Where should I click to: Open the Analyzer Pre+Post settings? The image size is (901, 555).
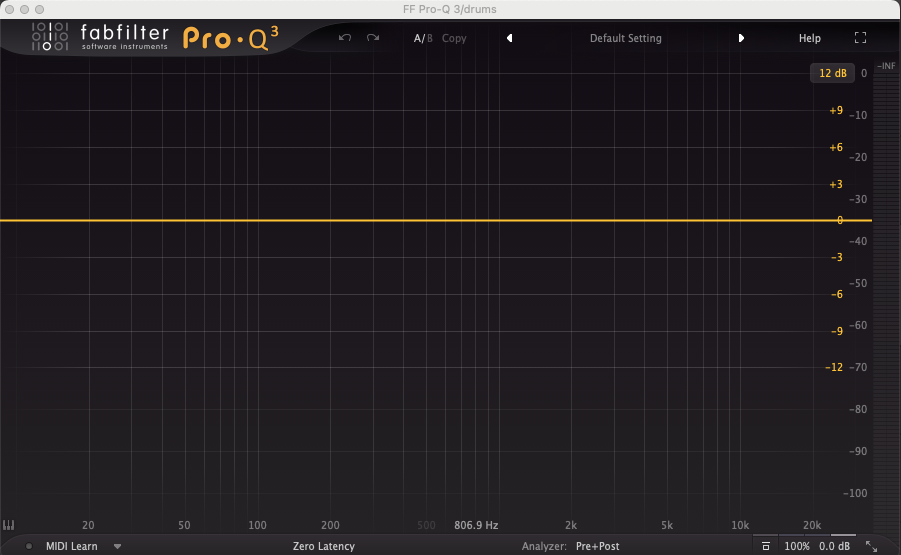597,546
